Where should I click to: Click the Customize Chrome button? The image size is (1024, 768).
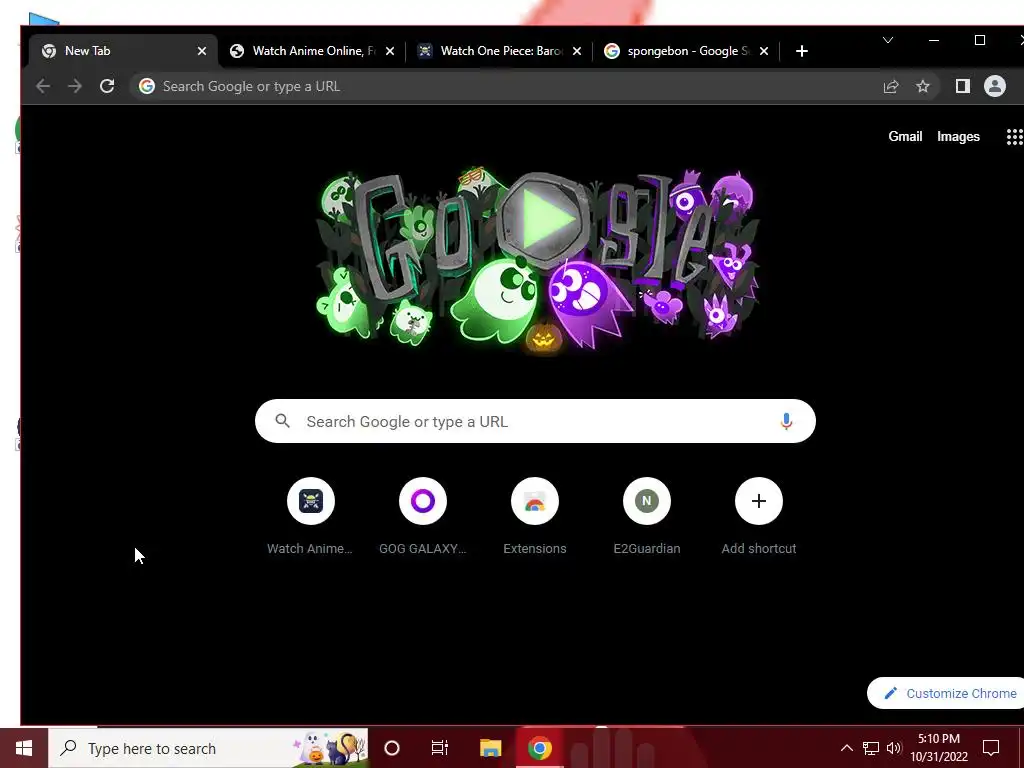pyautogui.click(x=948, y=694)
